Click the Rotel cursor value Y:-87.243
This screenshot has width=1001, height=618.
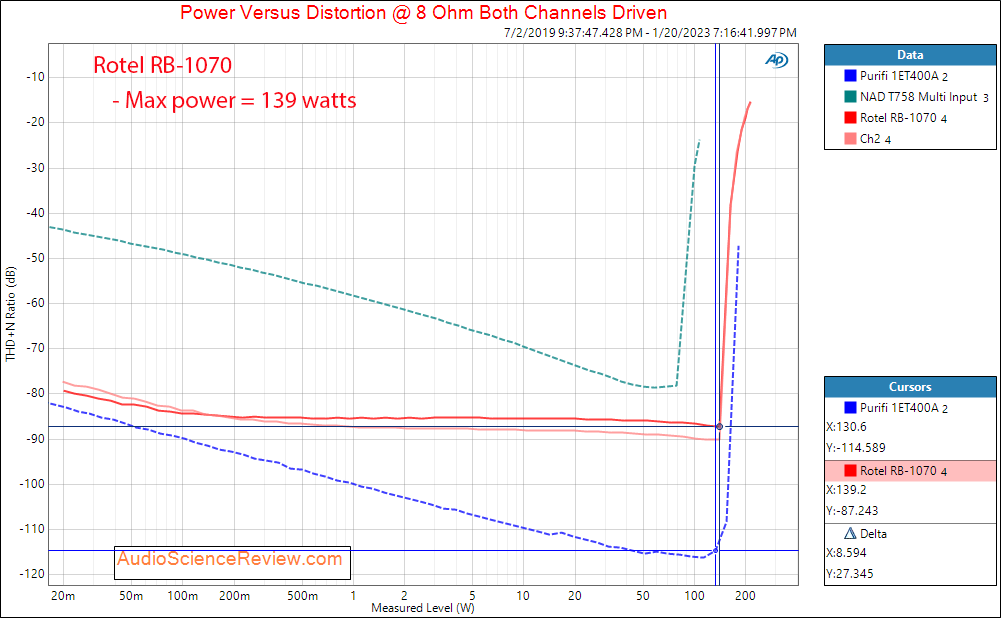[x=852, y=511]
